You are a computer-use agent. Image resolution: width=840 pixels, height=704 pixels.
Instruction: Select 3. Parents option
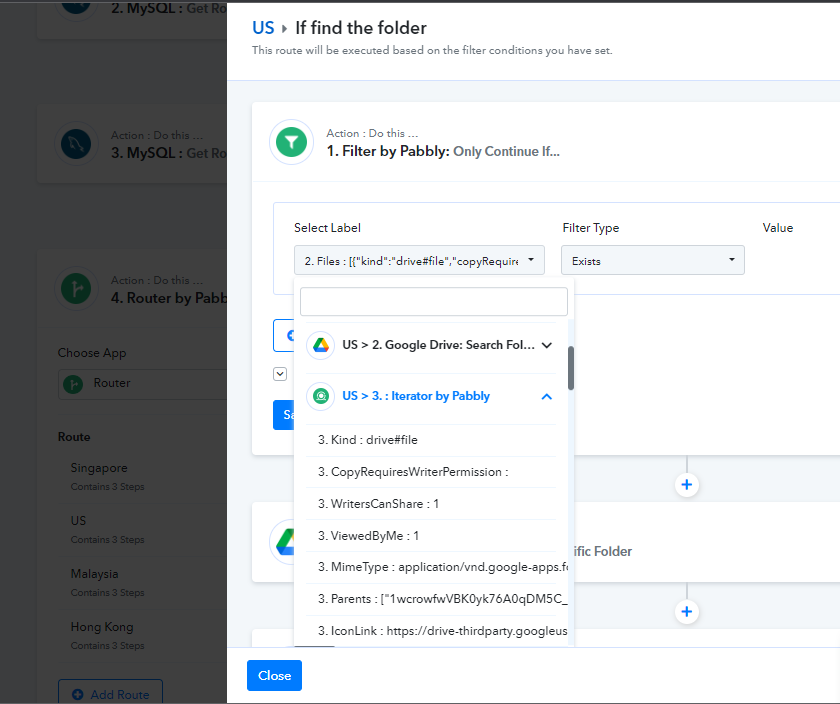coord(437,599)
